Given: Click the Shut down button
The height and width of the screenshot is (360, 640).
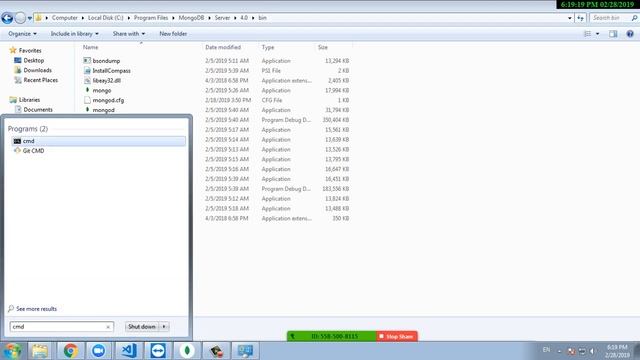Looking at the screenshot, I should (x=142, y=327).
